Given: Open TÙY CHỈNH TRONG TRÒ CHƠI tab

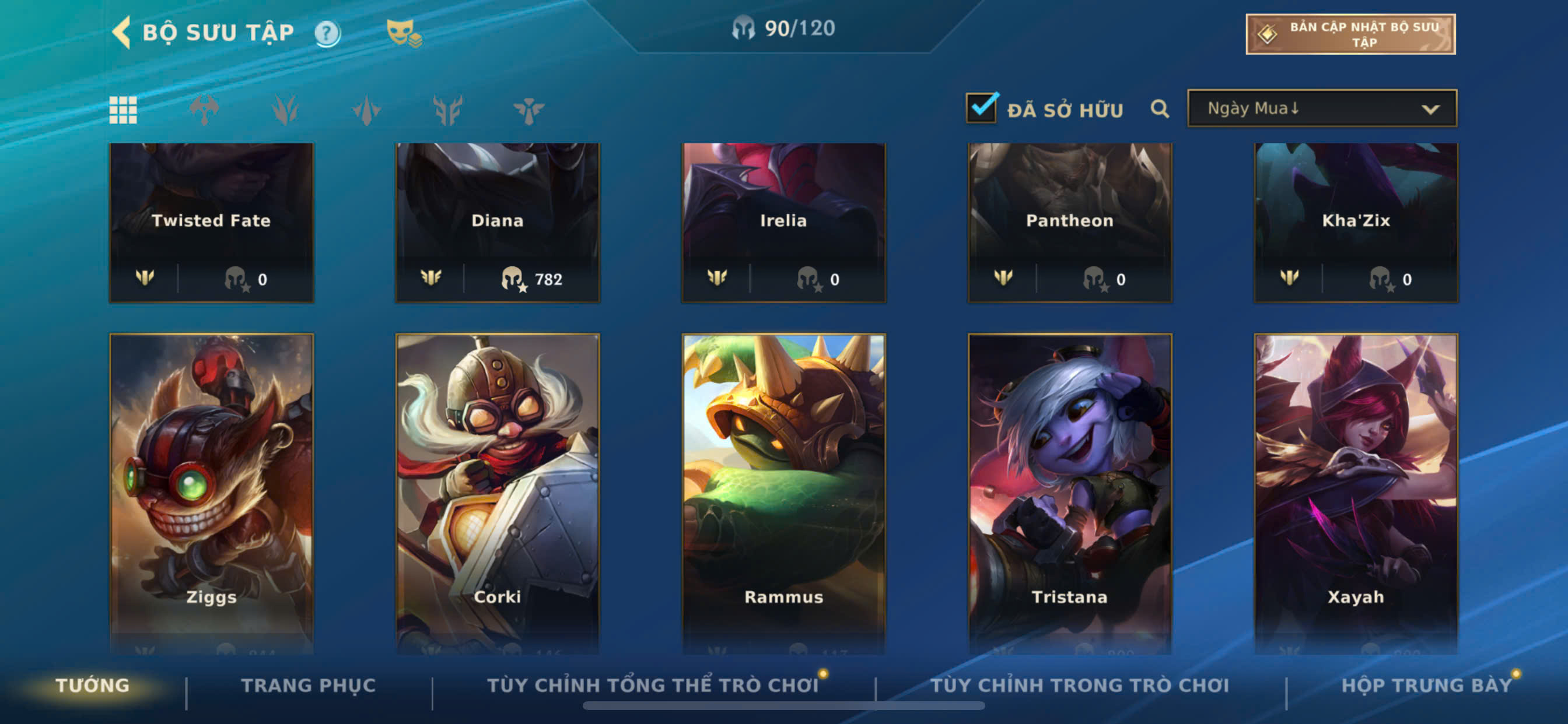Looking at the screenshot, I should tap(1080, 686).
